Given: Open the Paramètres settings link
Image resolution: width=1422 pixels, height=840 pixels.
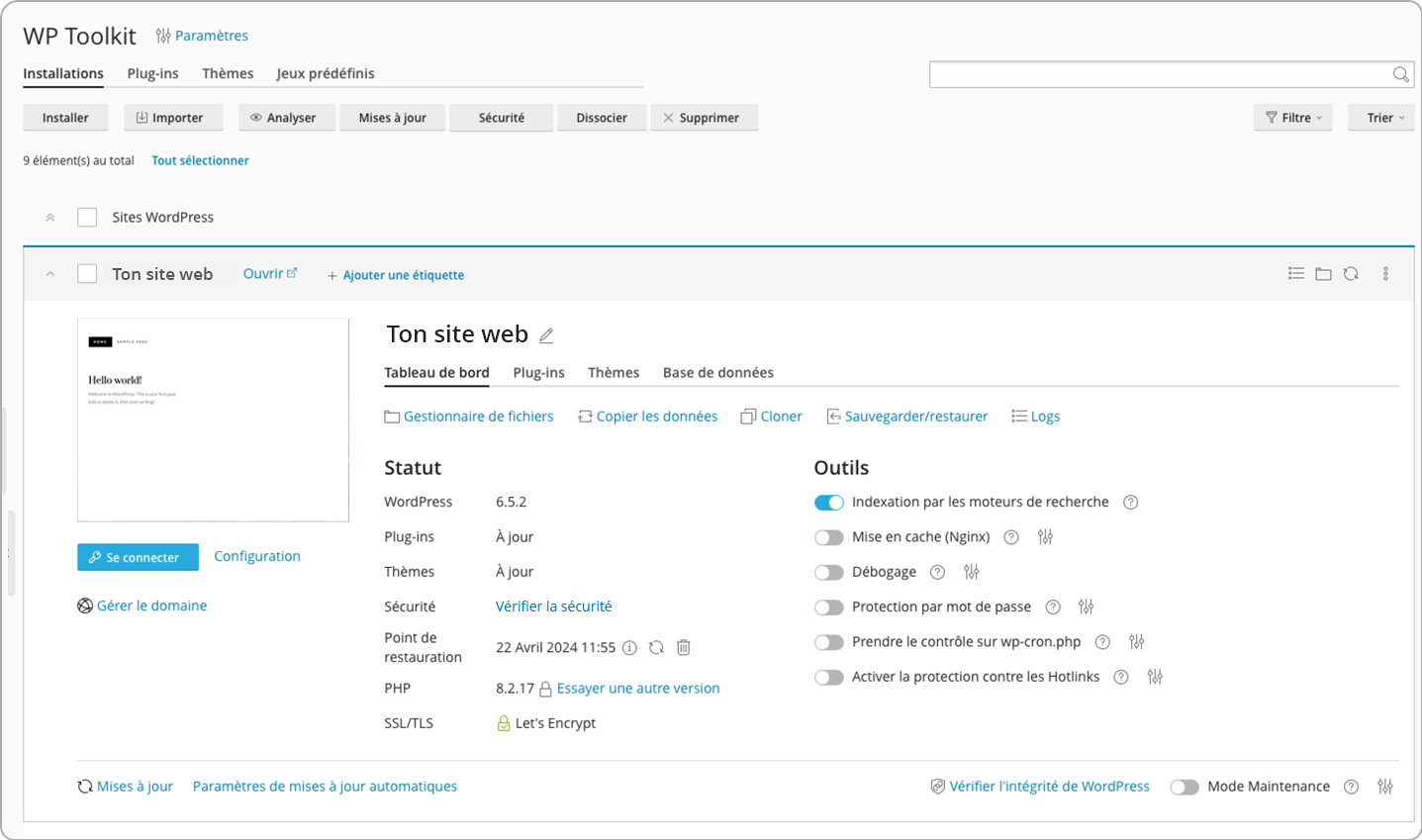Looking at the screenshot, I should [202, 36].
